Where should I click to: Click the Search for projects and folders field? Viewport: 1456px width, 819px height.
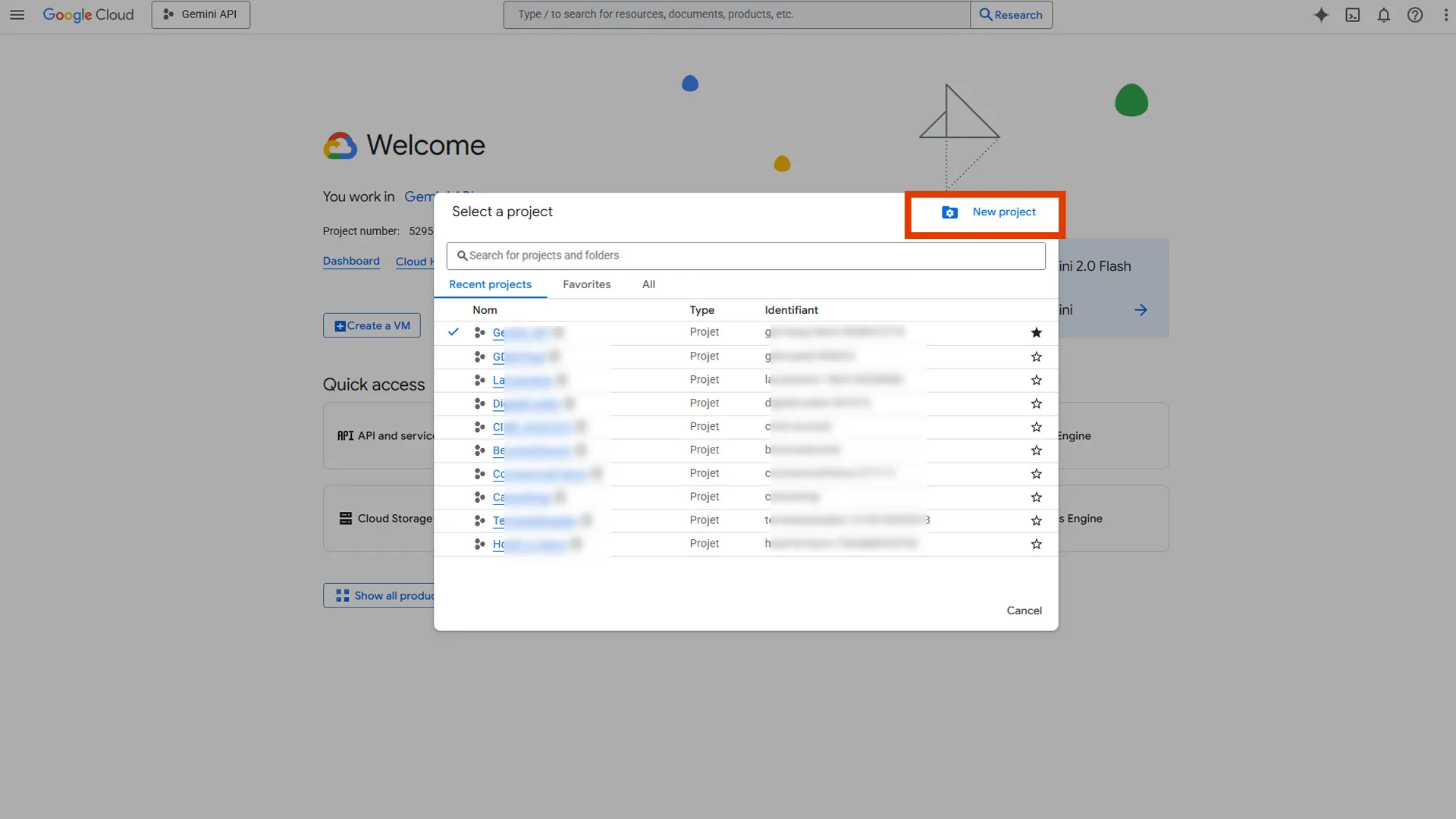pyautogui.click(x=745, y=256)
